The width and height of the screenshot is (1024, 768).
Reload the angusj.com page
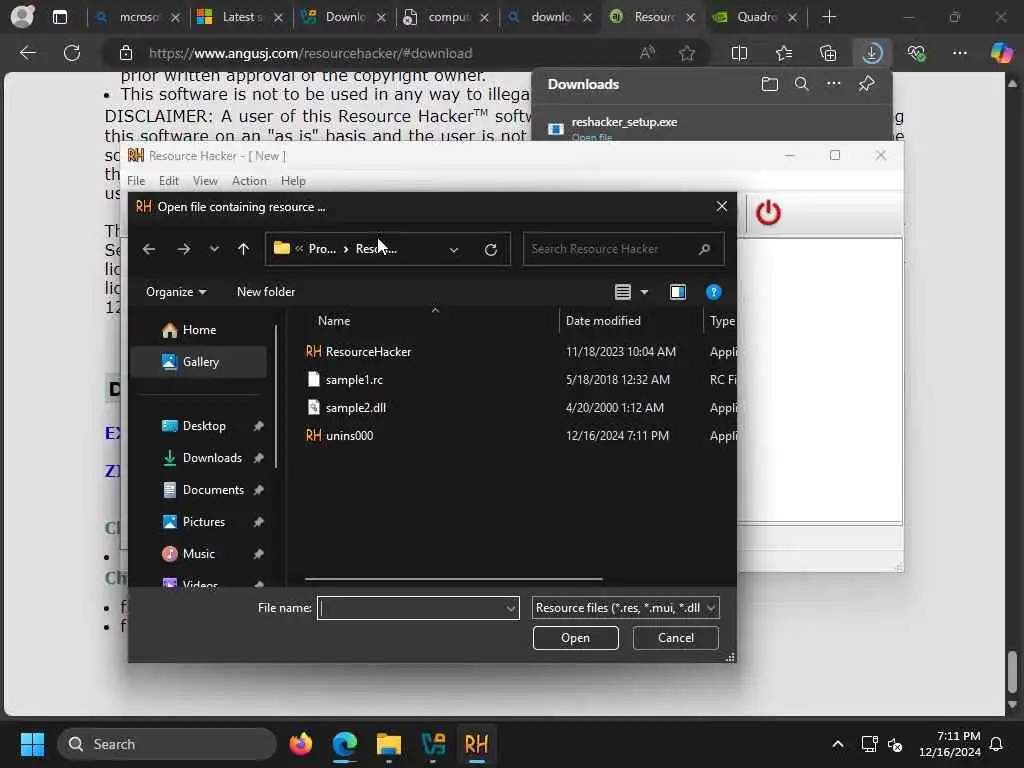pyautogui.click(x=72, y=53)
